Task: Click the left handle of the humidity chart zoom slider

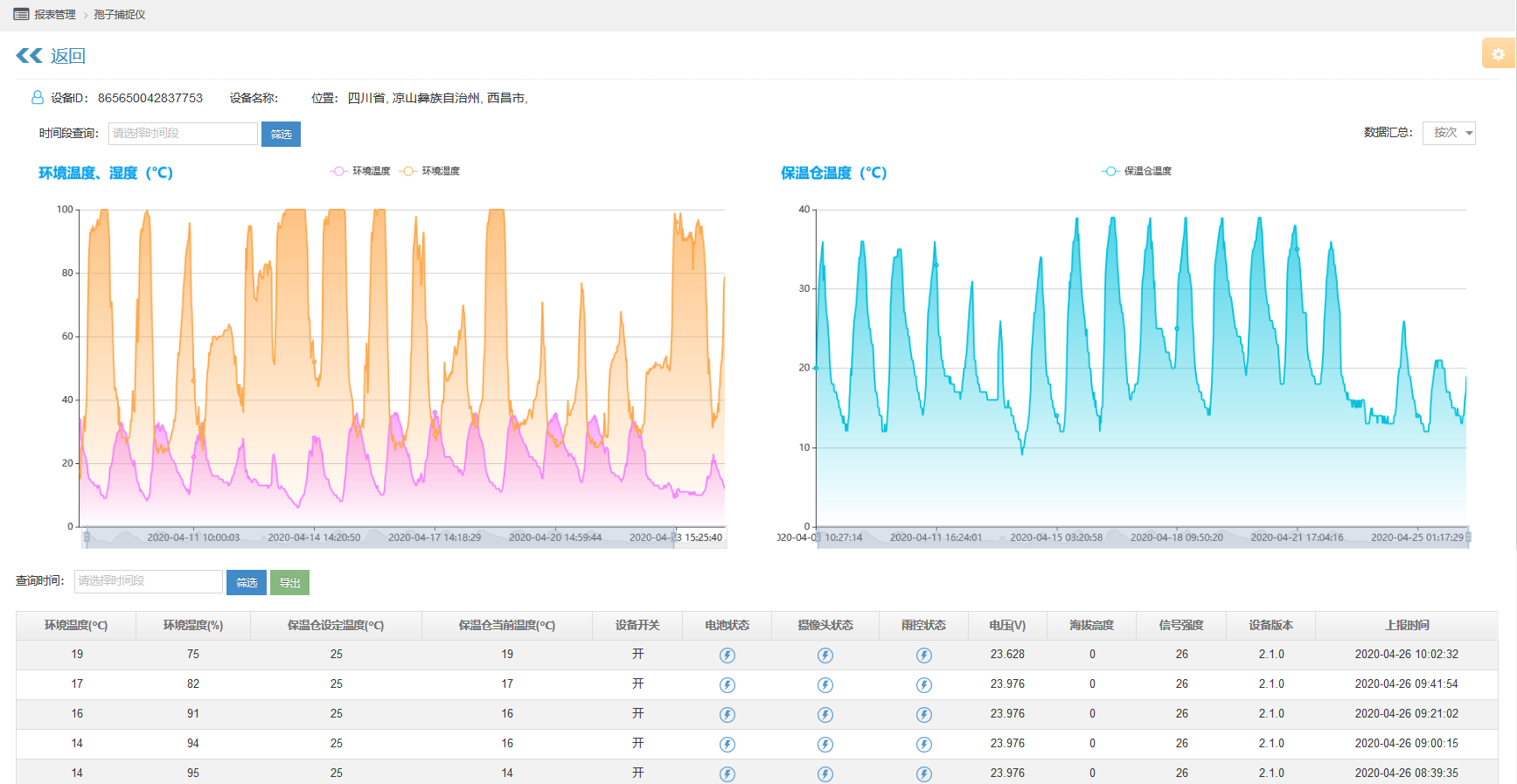Action: [x=87, y=537]
